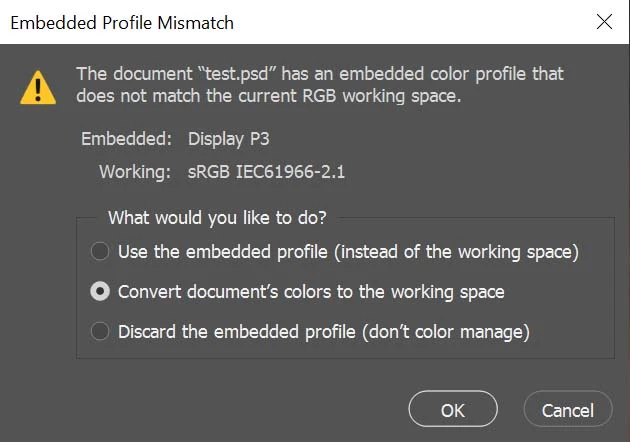Screen dimensions: 630x442
Task: Click the 'Working:' field label
Action: click(x=135, y=172)
